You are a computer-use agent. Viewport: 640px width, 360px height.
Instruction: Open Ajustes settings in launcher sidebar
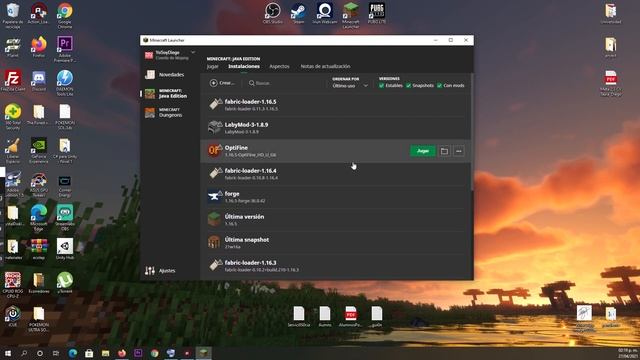[x=160, y=271]
